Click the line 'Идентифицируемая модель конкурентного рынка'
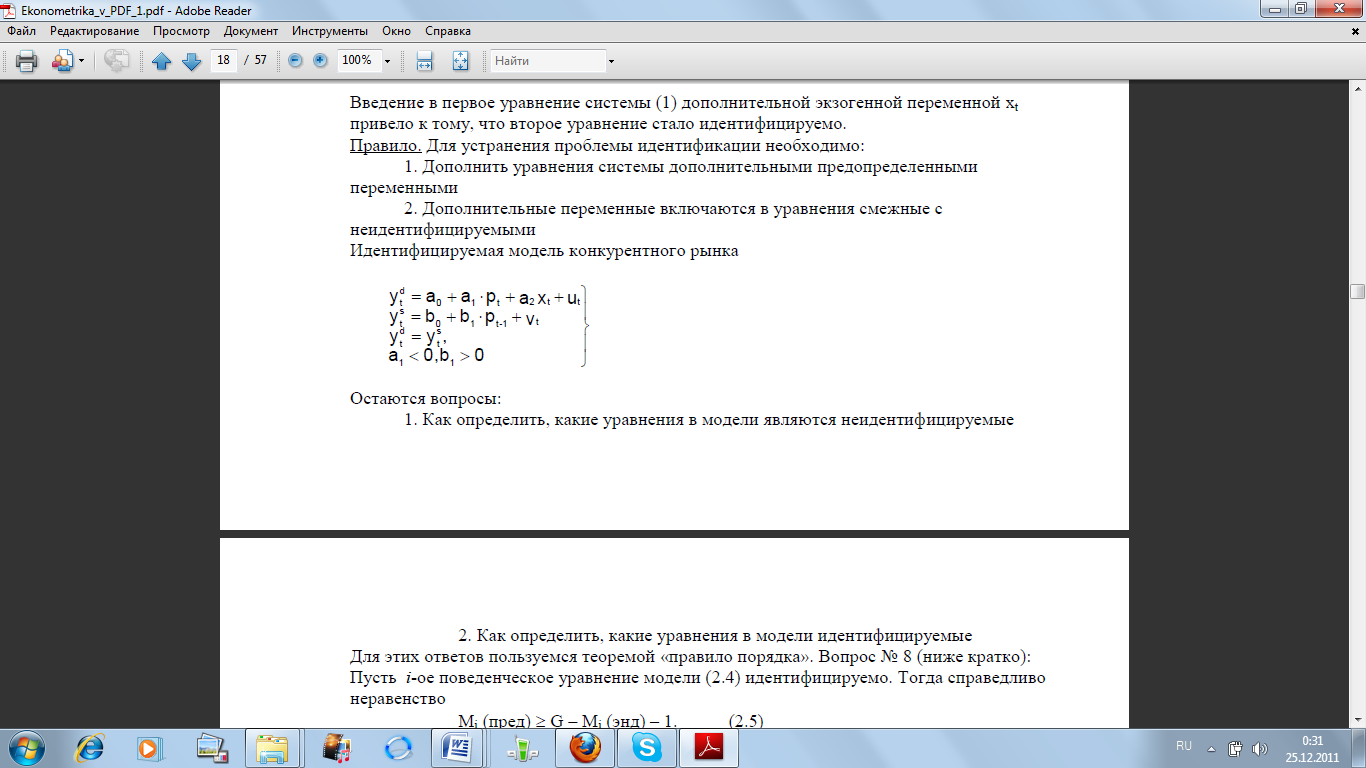The width and height of the screenshot is (1366, 768). tap(544, 251)
